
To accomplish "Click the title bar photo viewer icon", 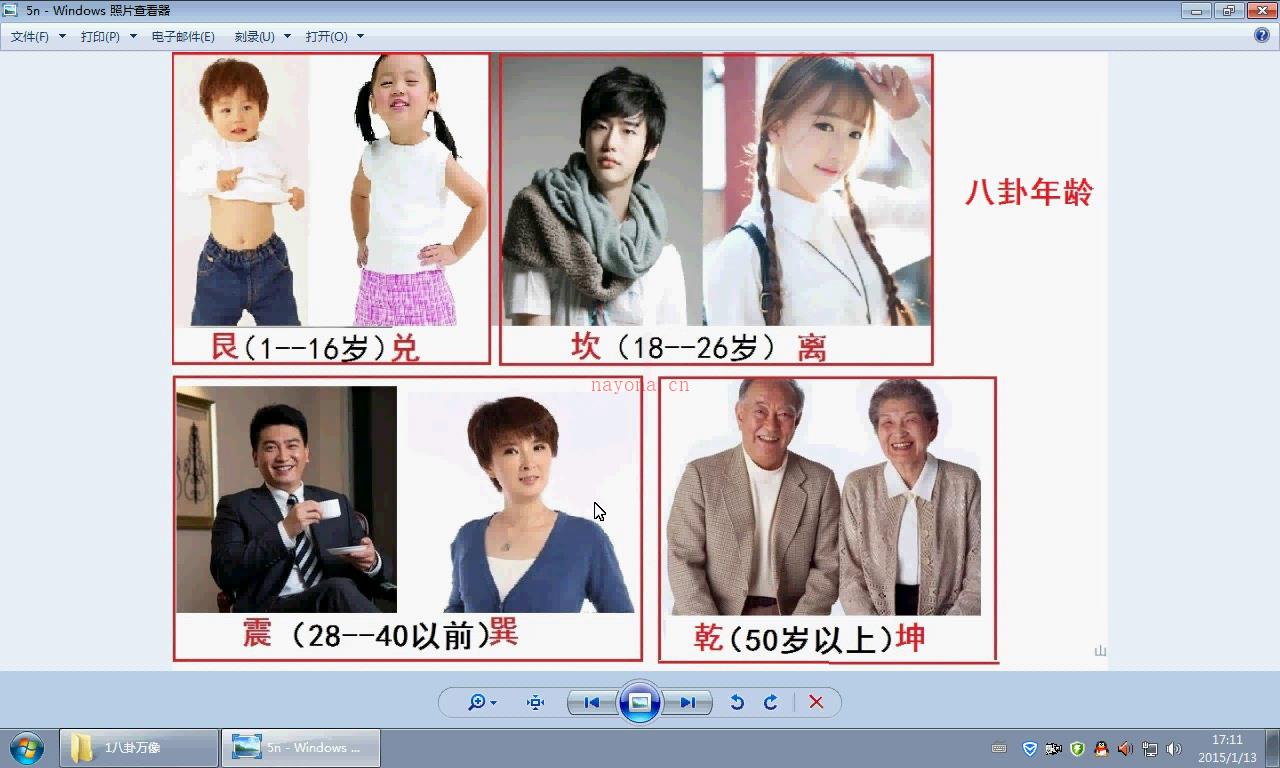I will (x=11, y=10).
